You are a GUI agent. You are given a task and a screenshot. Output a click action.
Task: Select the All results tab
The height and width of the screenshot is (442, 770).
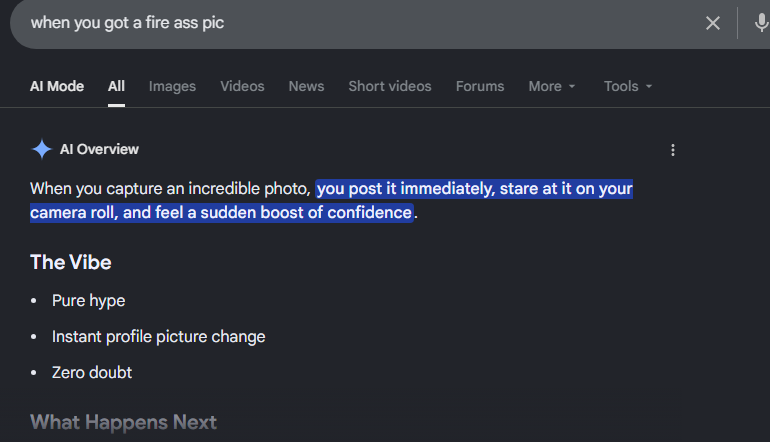point(116,86)
